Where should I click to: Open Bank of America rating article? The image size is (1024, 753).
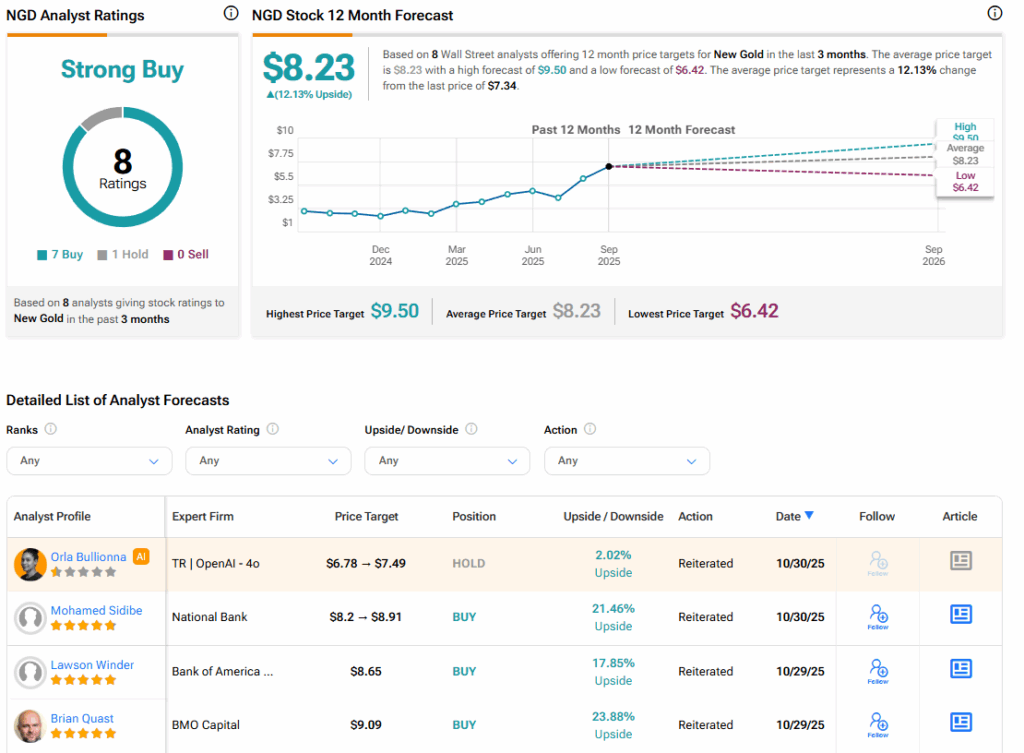pos(960,669)
